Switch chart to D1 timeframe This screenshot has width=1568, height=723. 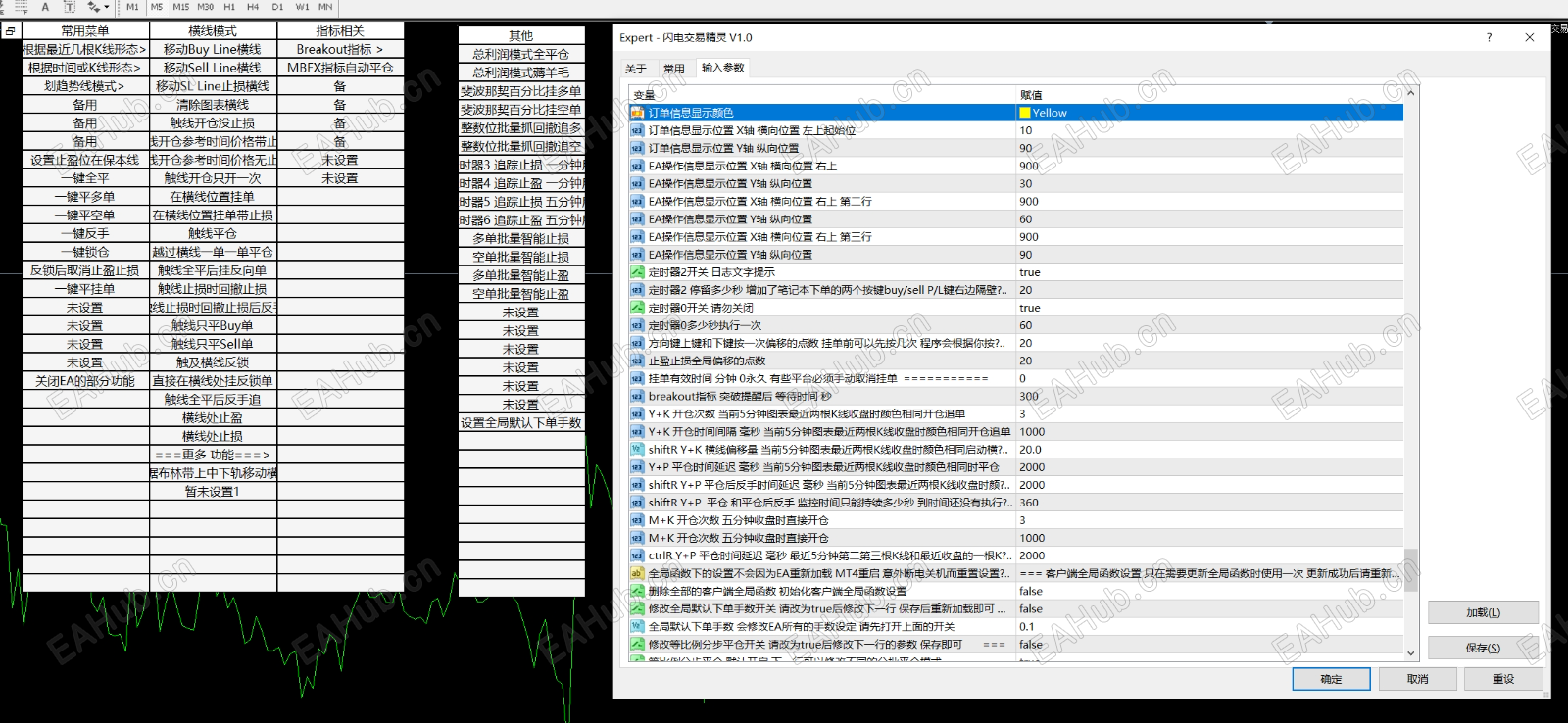click(277, 7)
